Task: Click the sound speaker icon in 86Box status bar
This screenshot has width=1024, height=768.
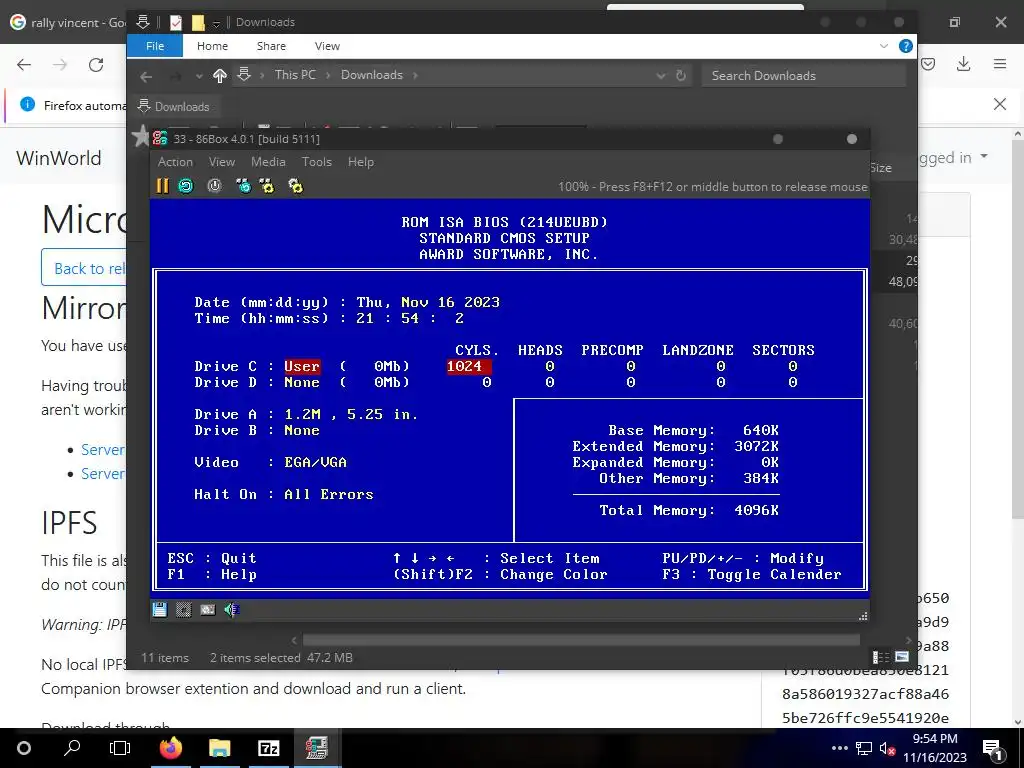Action: (232, 610)
